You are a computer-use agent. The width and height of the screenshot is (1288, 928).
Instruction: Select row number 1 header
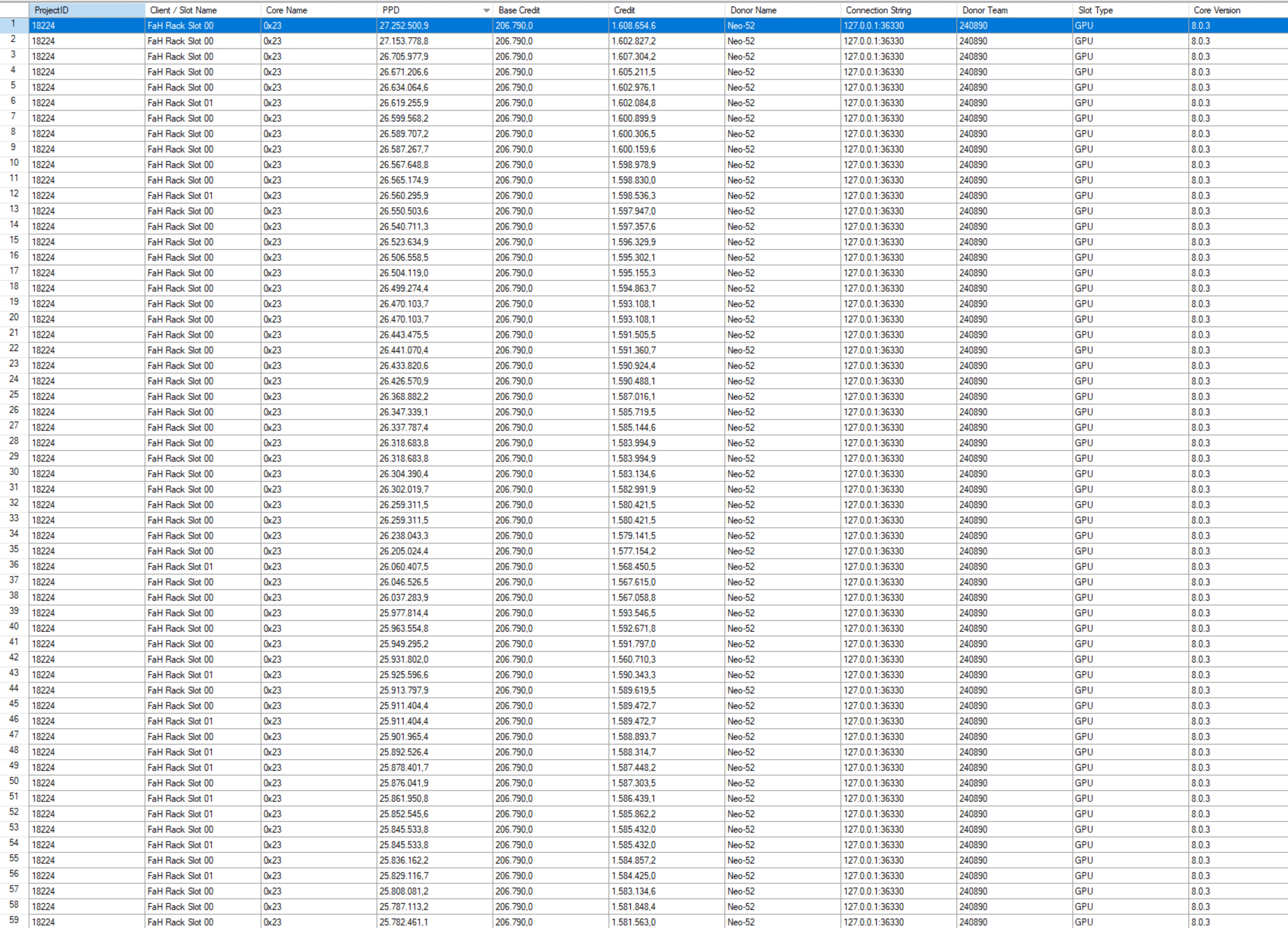click(13, 24)
